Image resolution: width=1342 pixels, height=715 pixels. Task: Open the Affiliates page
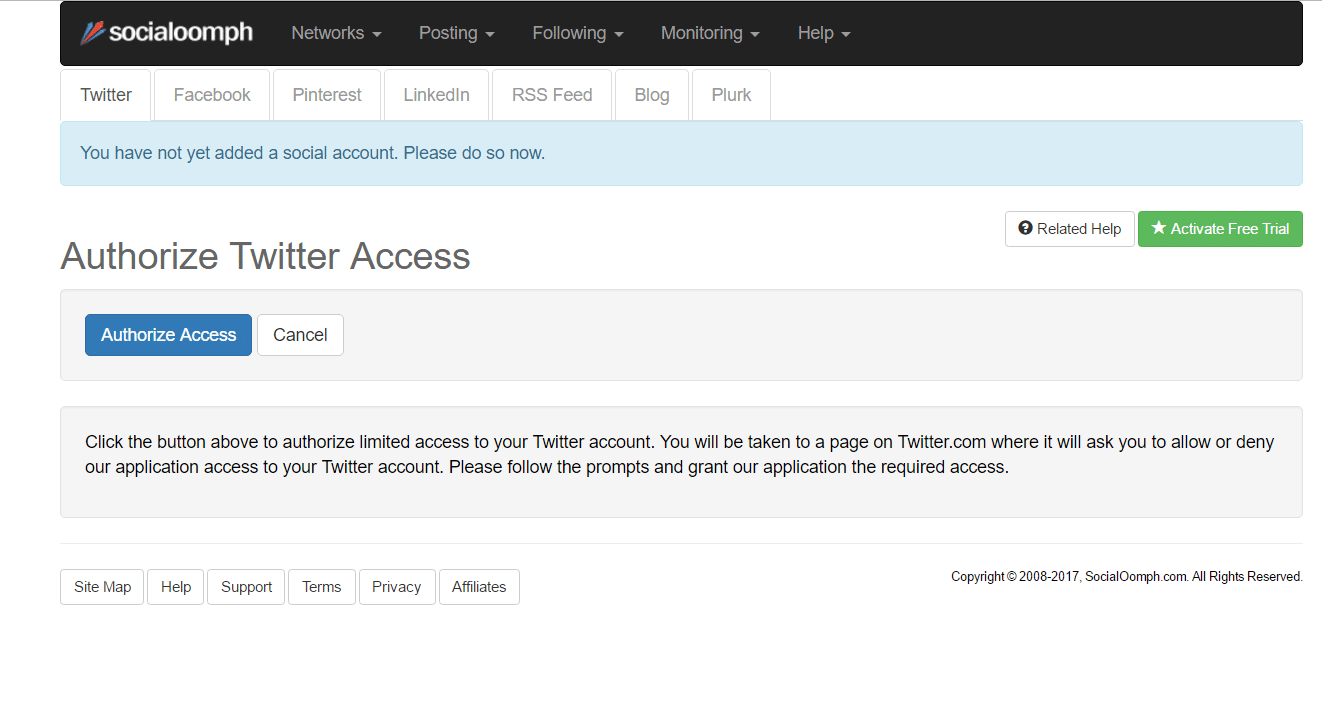pyautogui.click(x=479, y=587)
